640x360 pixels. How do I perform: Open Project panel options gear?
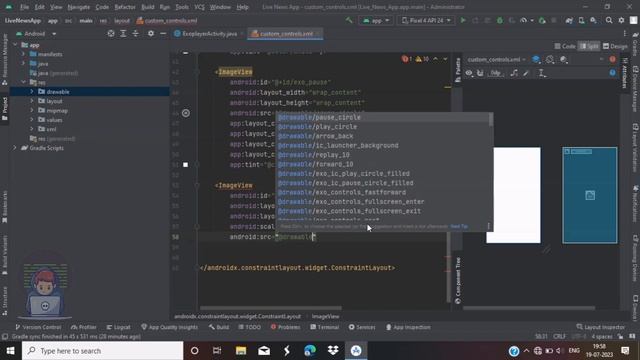[151, 33]
